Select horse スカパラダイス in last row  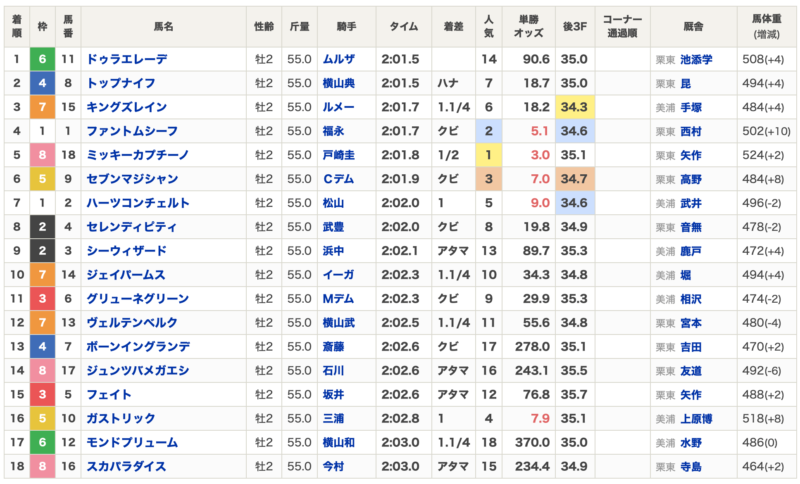point(127,467)
